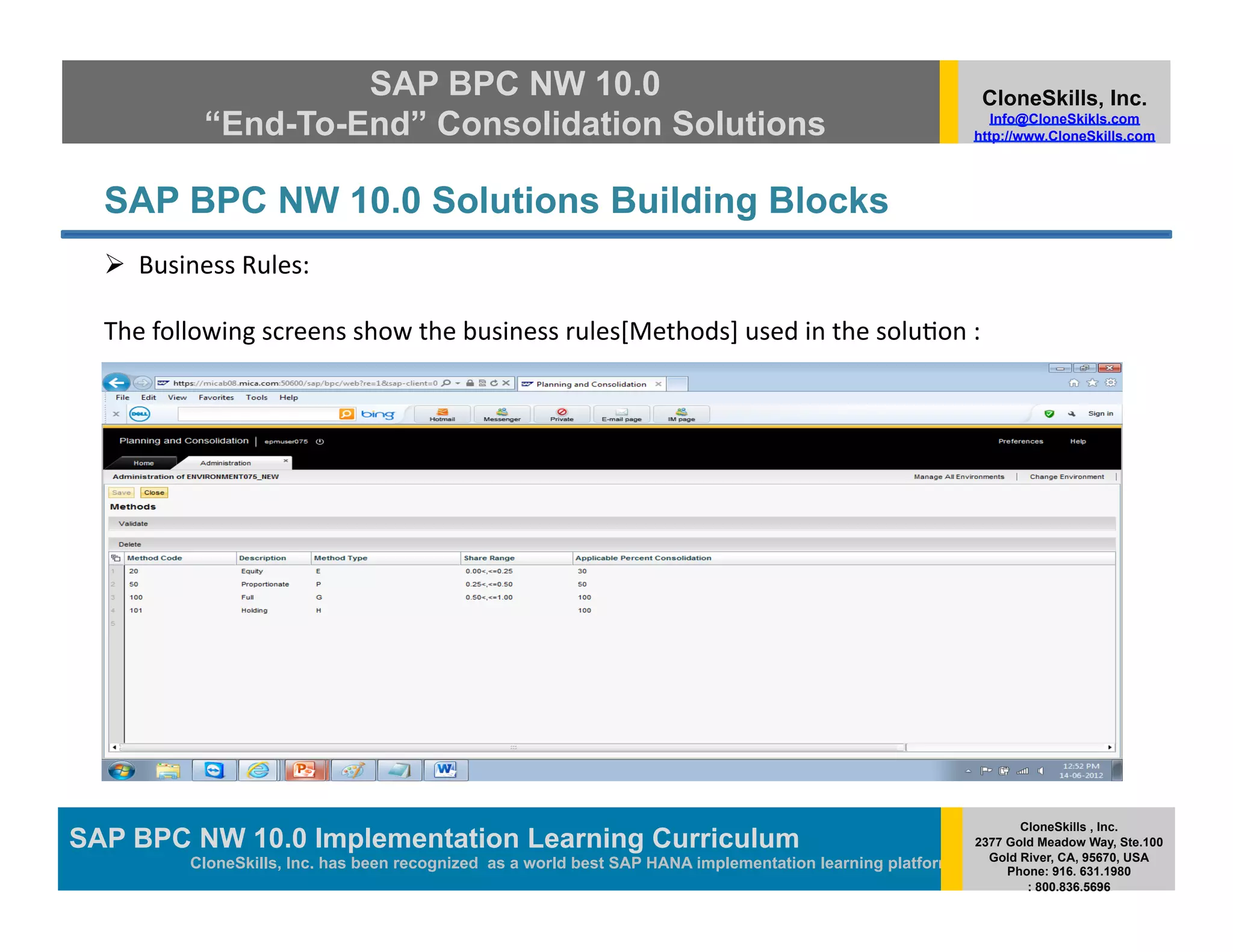Click the Messenger toolbar button
1233x952 pixels.
(x=502, y=415)
